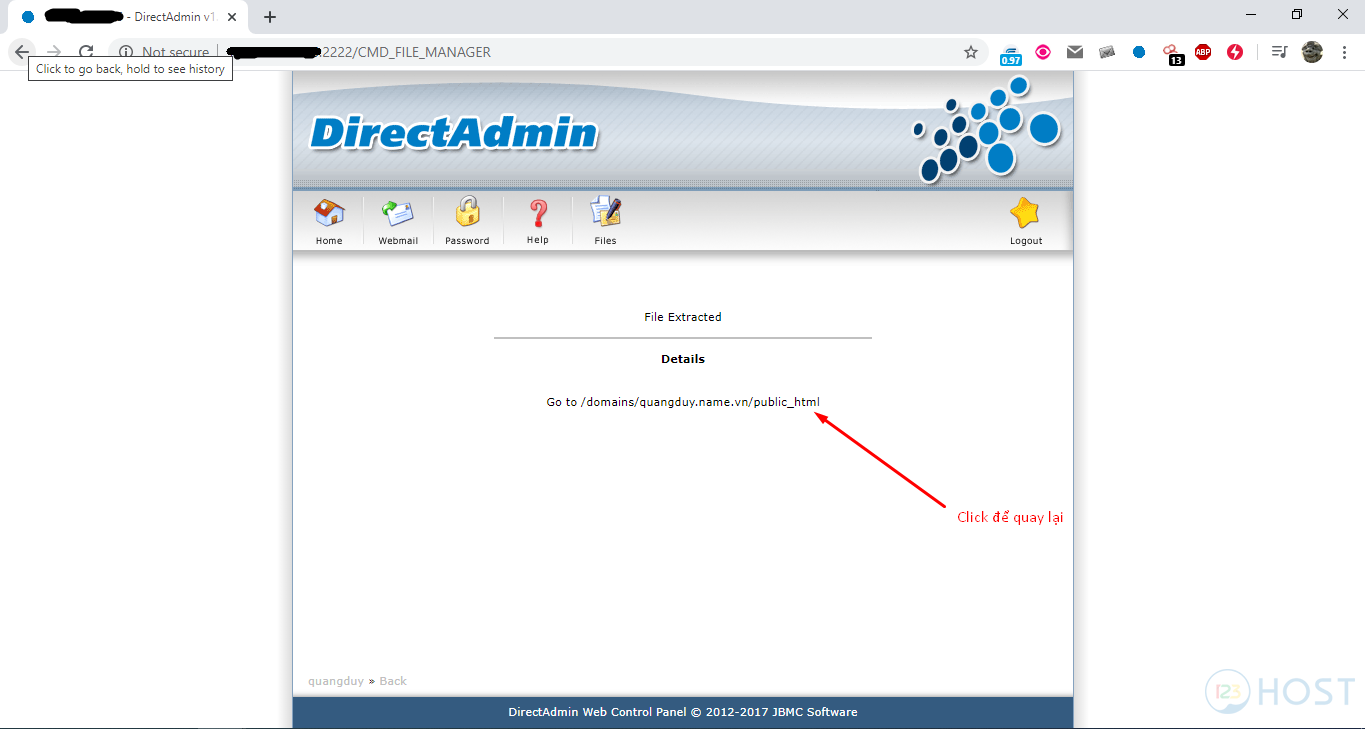Image resolution: width=1365 pixels, height=729 pixels.
Task: Click the gray car-shaped extension icon
Action: click(1107, 52)
